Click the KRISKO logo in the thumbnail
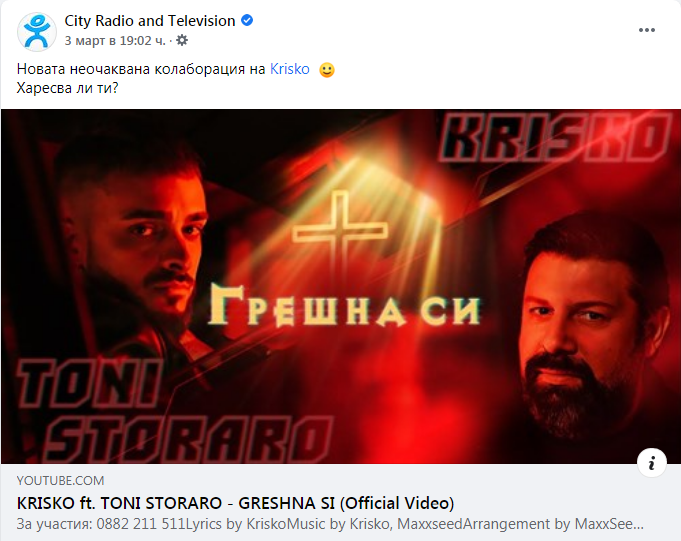Screen dimensions: 681x541 (x=554, y=138)
